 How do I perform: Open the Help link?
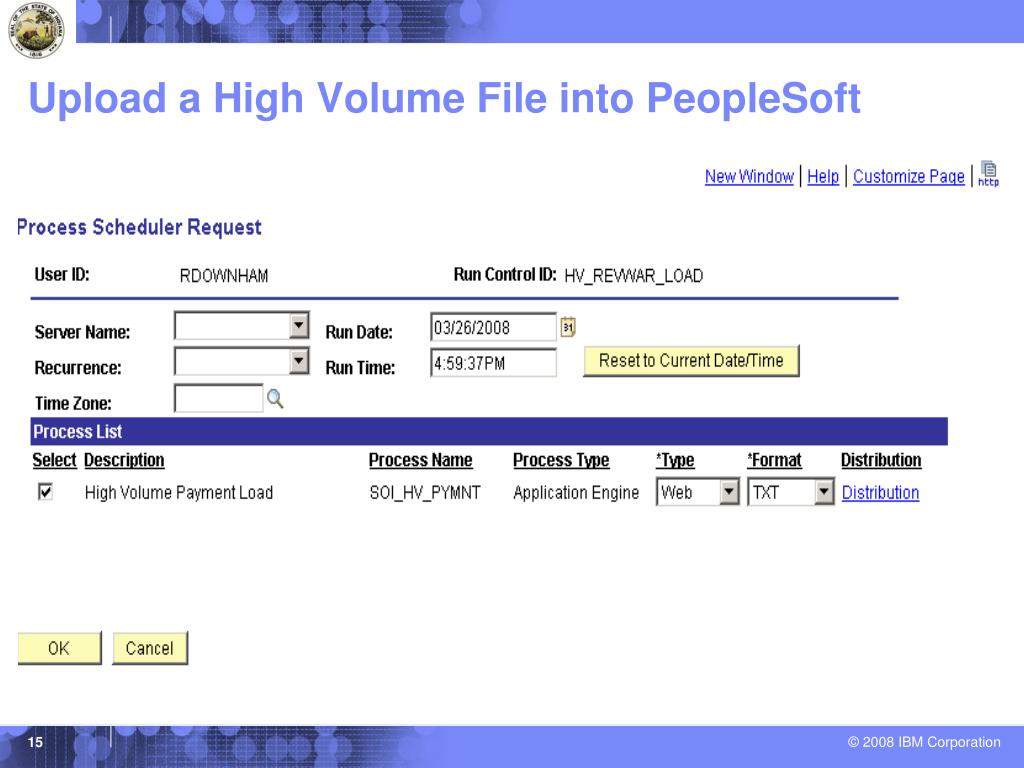(x=823, y=176)
